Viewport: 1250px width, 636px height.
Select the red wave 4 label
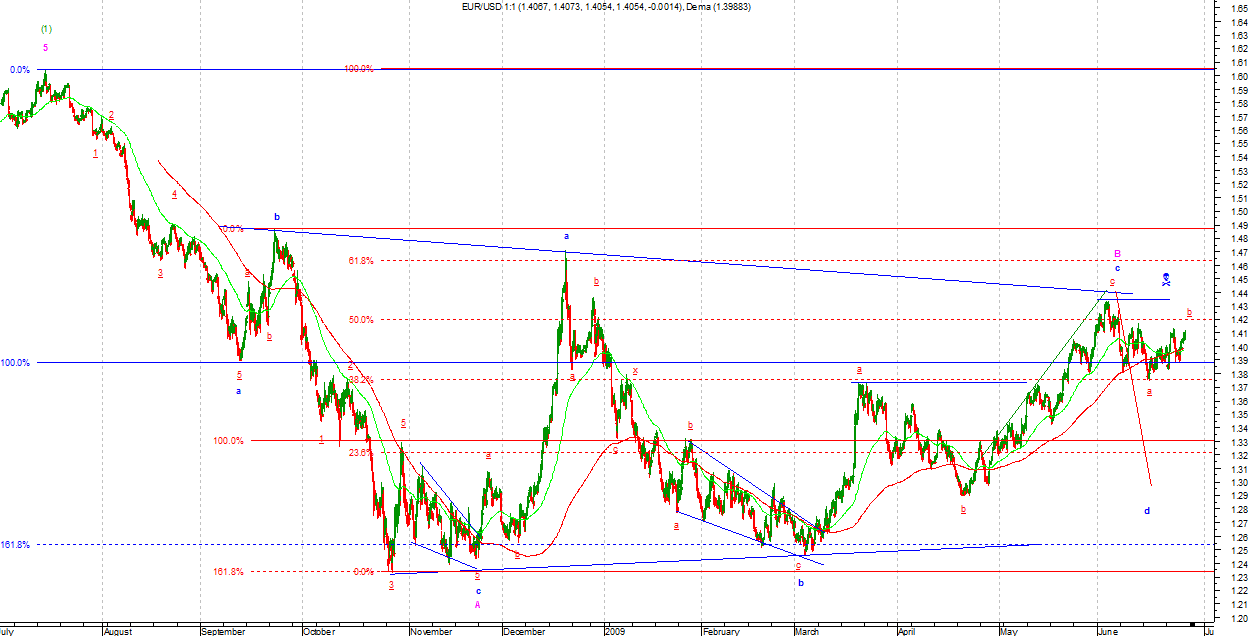pos(174,194)
